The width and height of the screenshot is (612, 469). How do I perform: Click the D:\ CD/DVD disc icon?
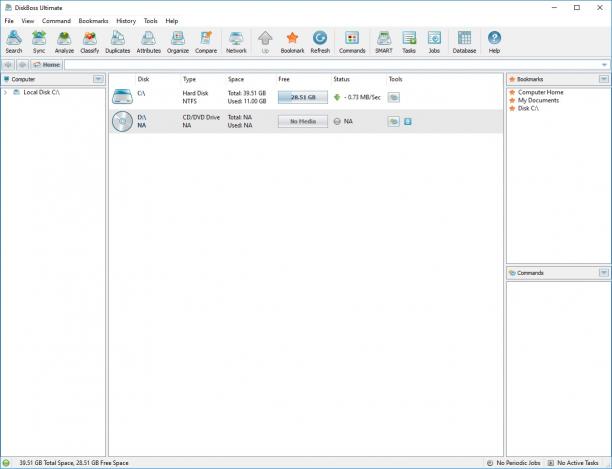pos(122,121)
